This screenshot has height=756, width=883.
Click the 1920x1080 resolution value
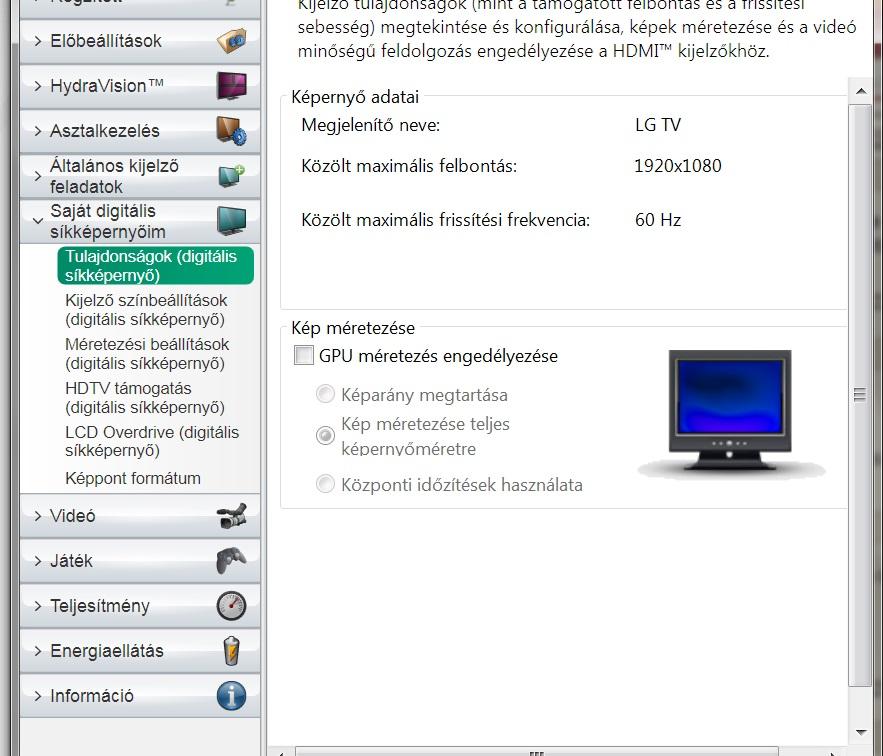click(x=677, y=166)
